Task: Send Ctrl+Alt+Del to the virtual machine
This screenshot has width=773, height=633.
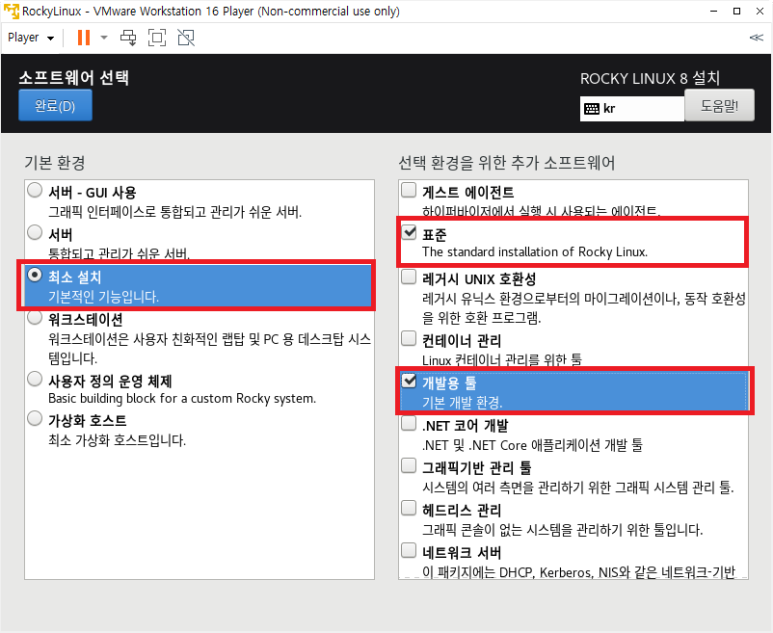Action: 129,37
